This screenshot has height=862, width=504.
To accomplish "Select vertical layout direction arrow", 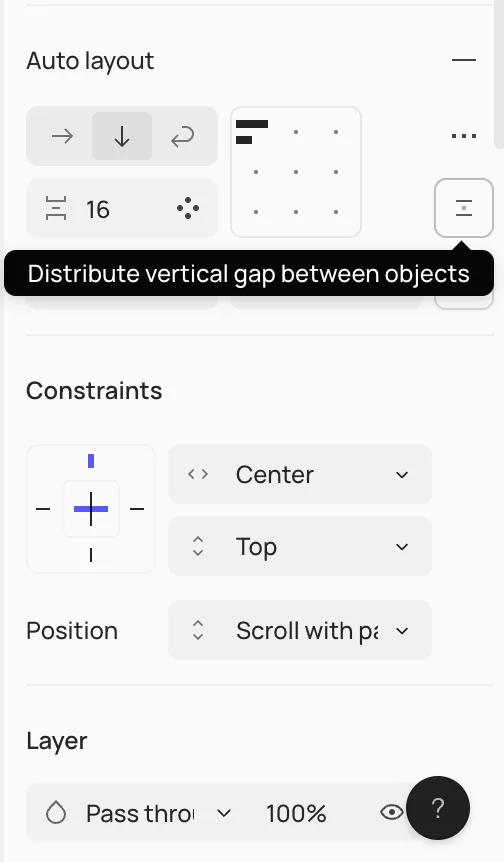I will (x=121, y=136).
